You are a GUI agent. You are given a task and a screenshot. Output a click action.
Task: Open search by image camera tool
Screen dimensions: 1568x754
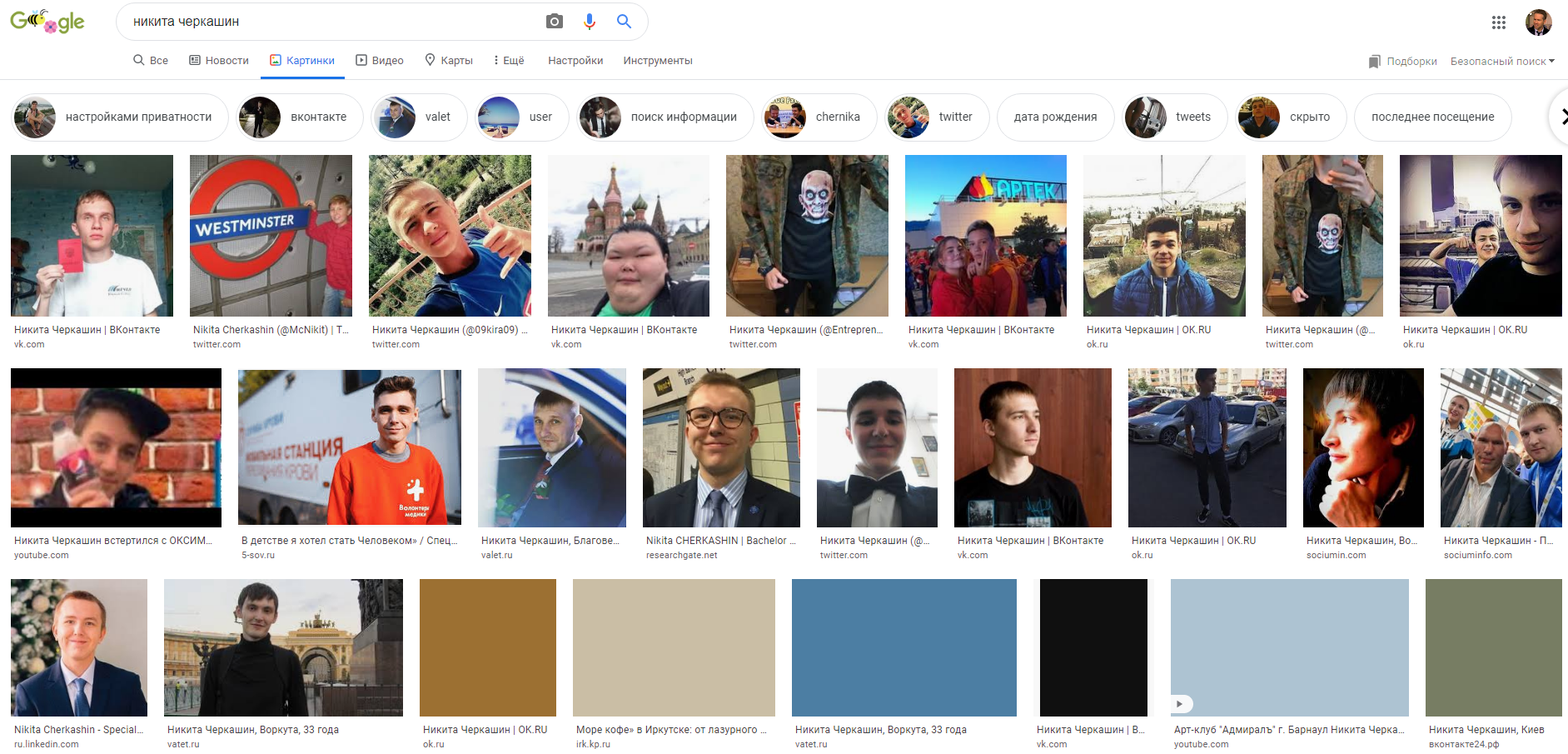(555, 21)
